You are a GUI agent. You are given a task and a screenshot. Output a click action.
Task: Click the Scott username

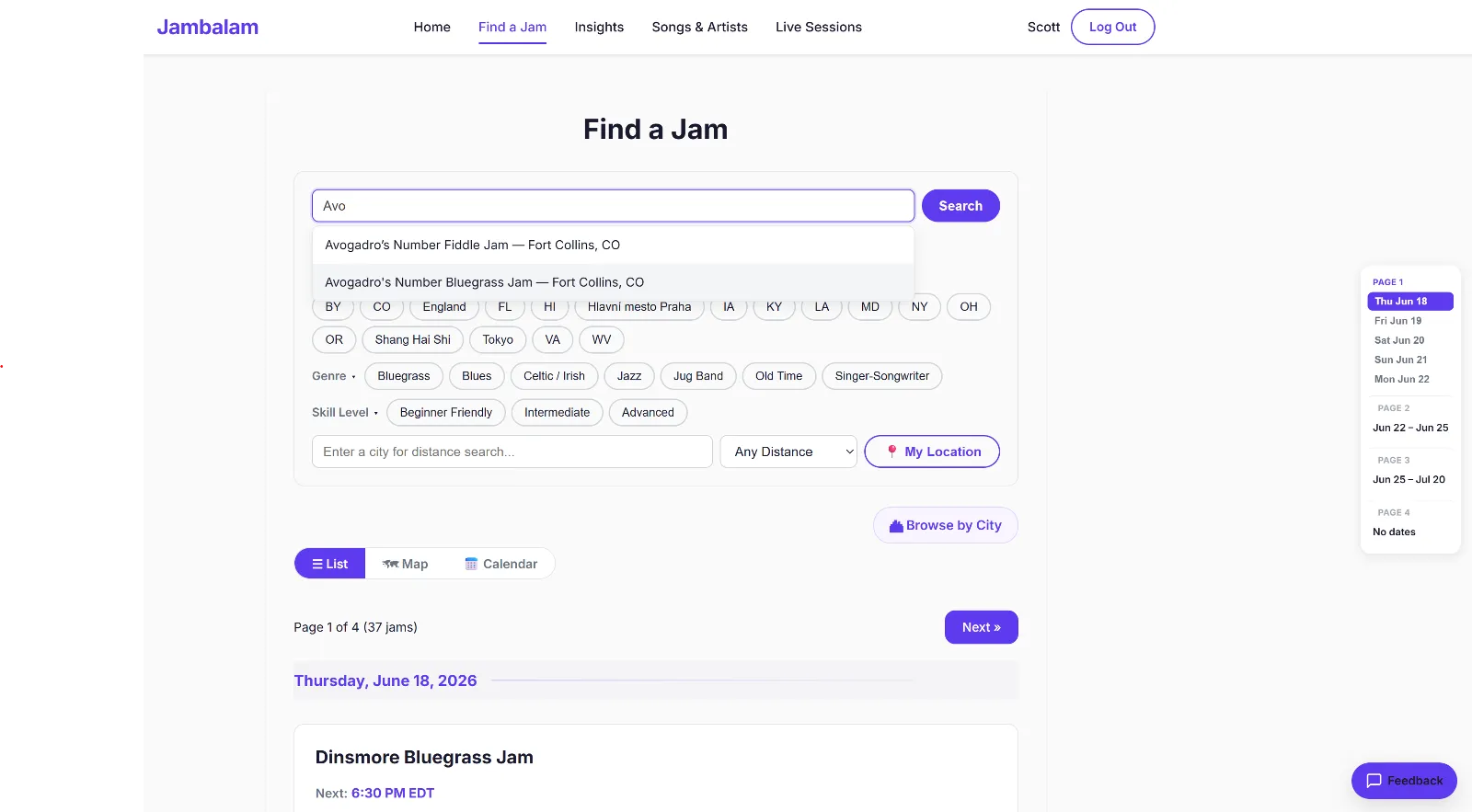1043,28
